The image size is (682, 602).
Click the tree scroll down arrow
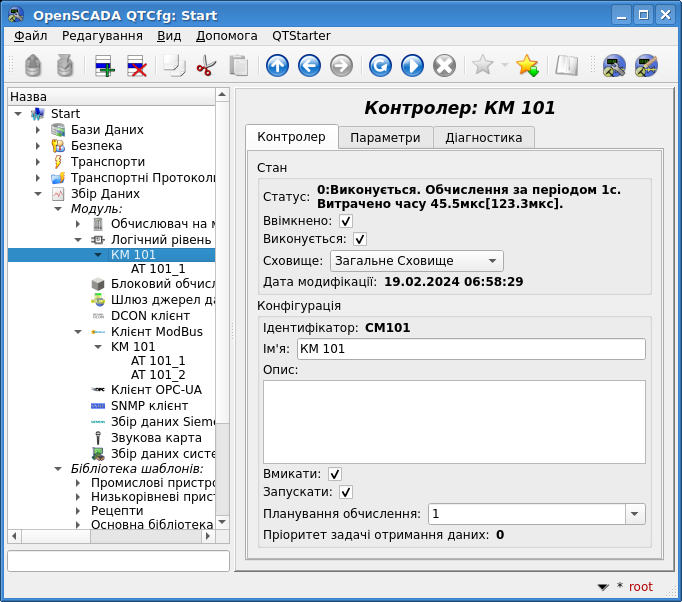(222, 522)
